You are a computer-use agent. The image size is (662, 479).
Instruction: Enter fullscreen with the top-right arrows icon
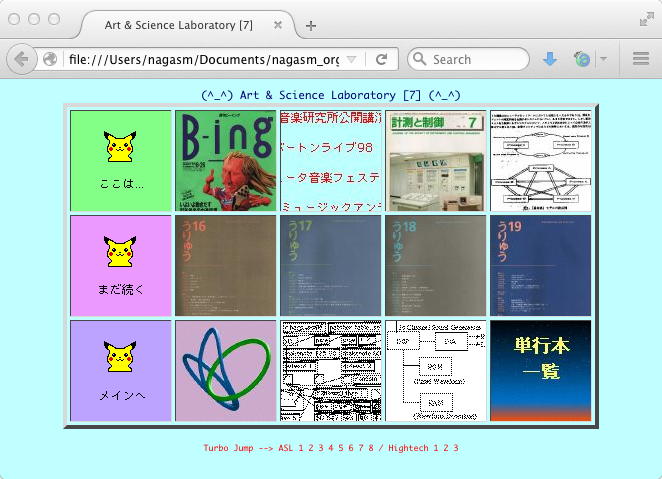click(x=646, y=19)
